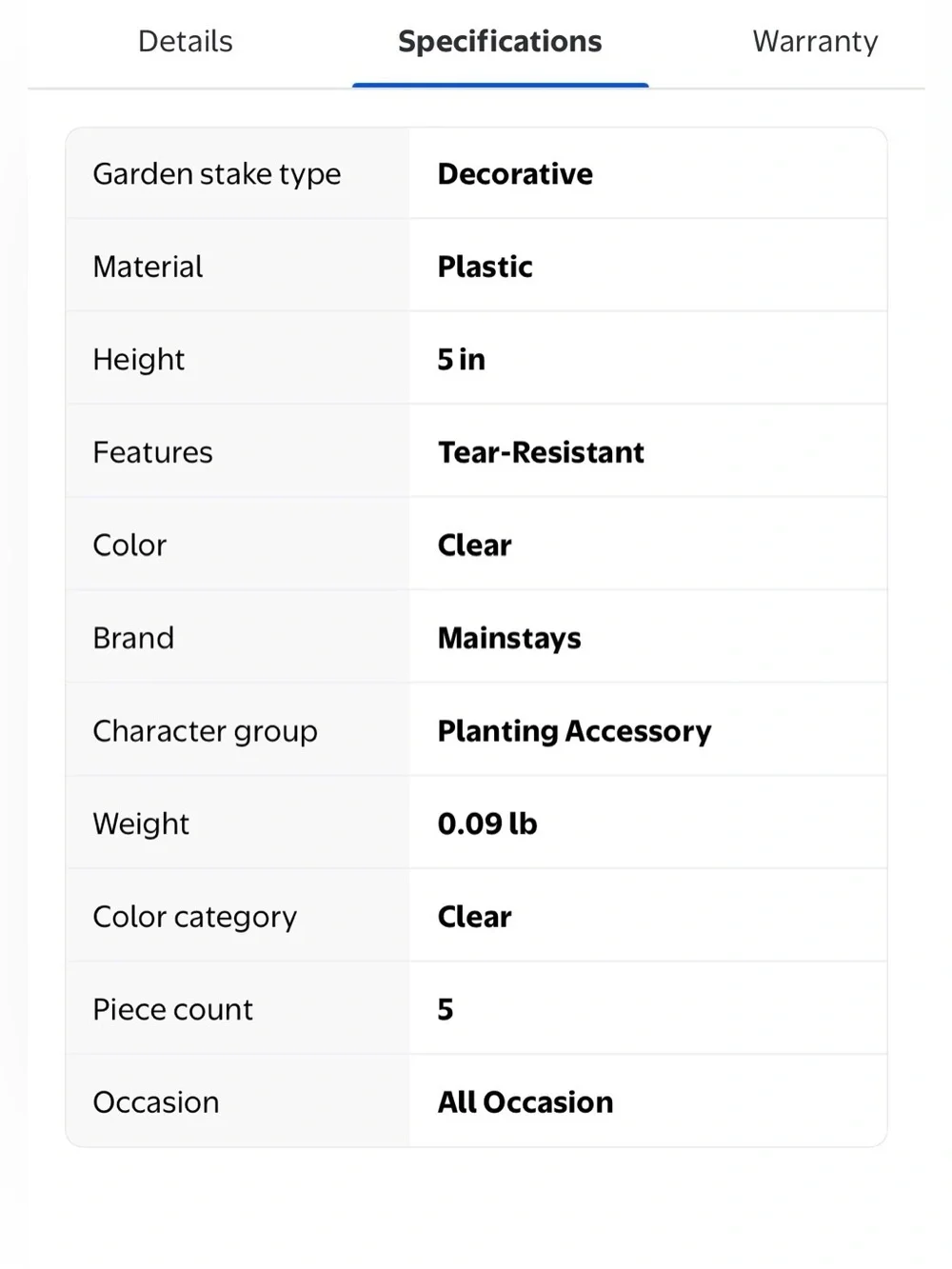Click the 0.09 lb weight value
The image size is (952, 1269).
click(487, 823)
